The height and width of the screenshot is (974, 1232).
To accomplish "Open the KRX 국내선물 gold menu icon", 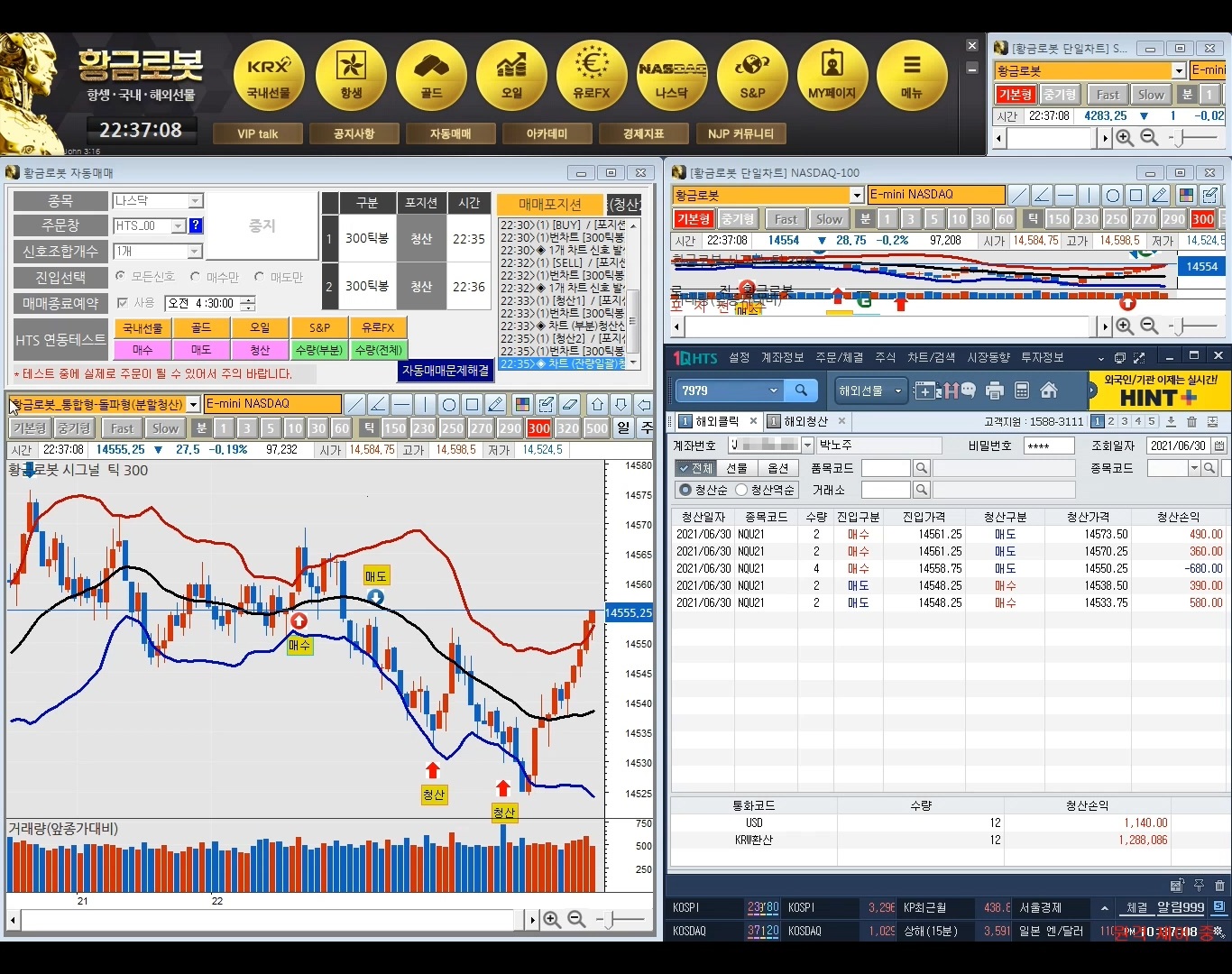I will click(269, 76).
